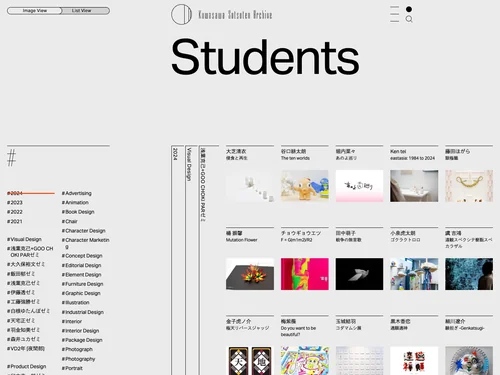Open the white miniature objects thumbnail

point(250,186)
